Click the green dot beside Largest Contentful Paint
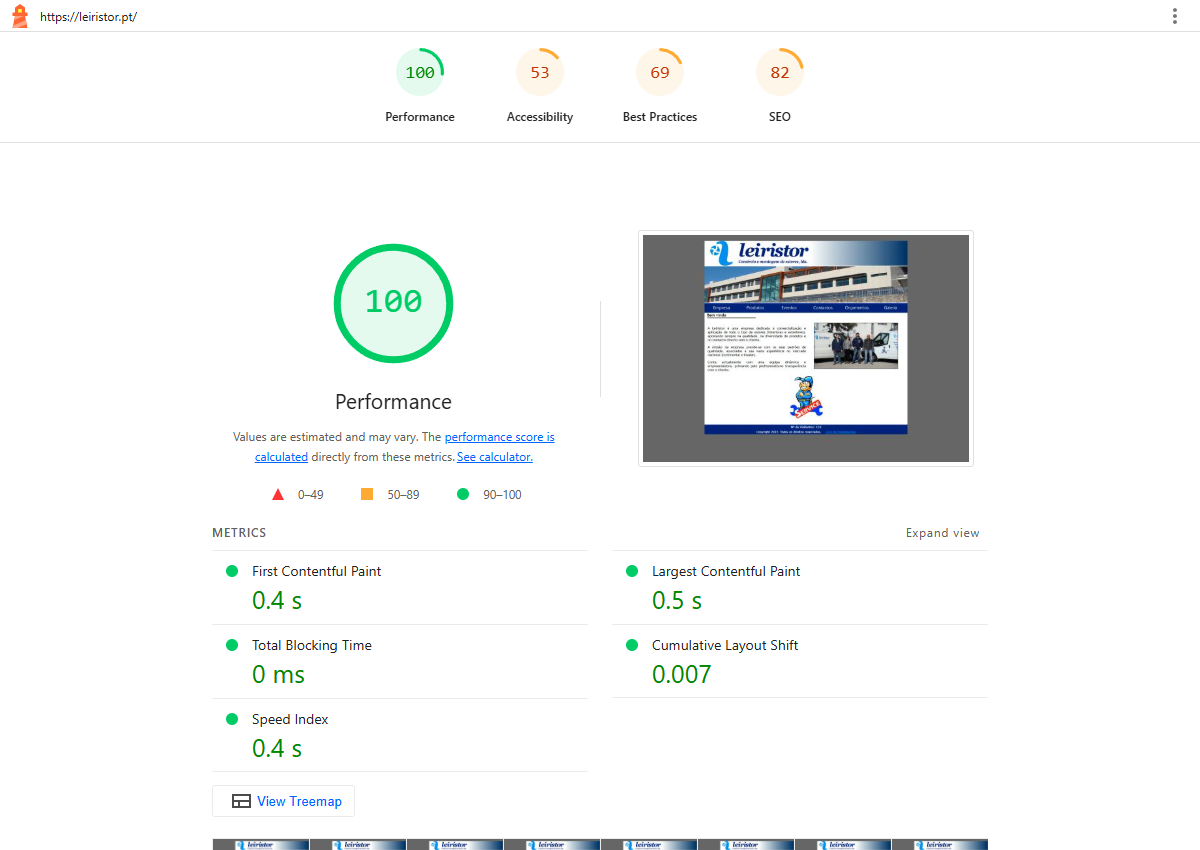The width and height of the screenshot is (1200, 850). click(x=632, y=571)
